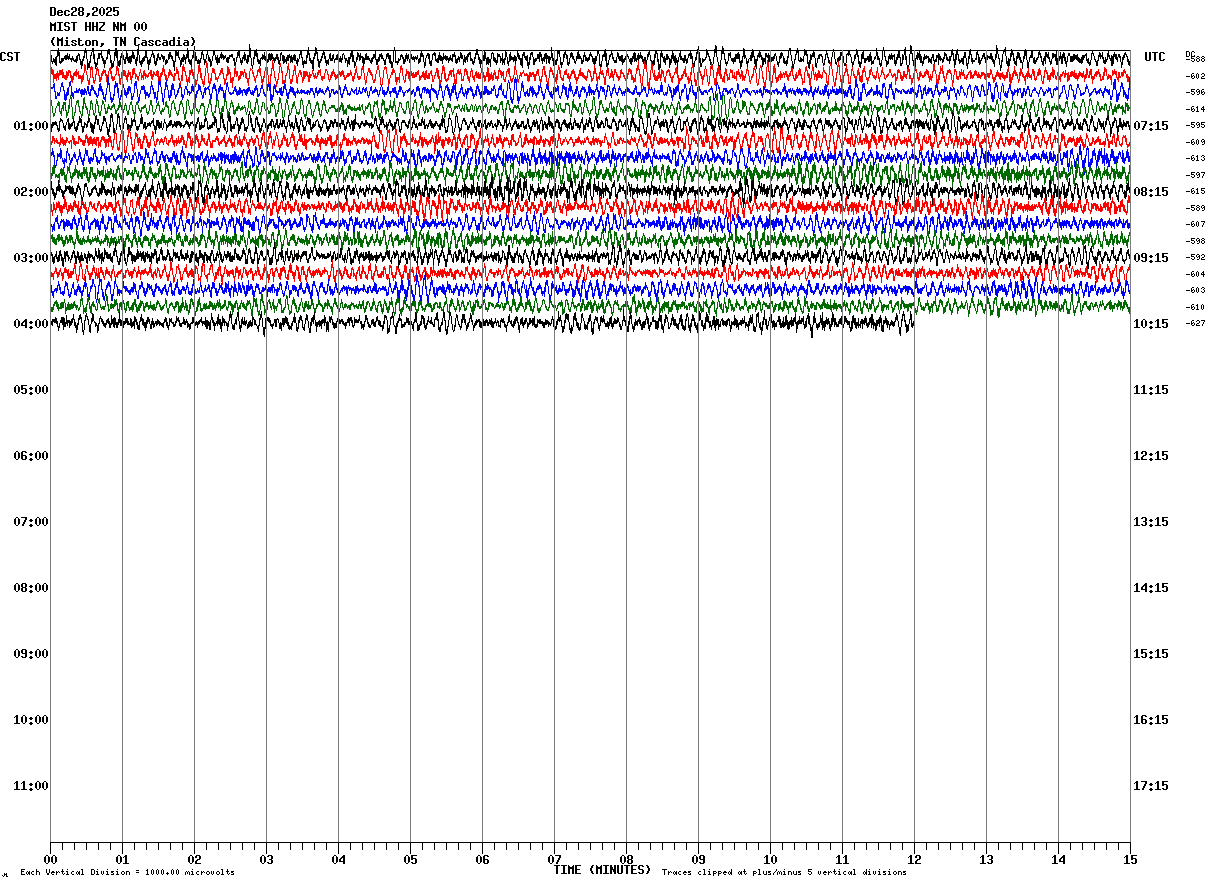Screen dimensions: 1210x886
Task: Click minute tick label 07 on time axis
Action: click(554, 860)
